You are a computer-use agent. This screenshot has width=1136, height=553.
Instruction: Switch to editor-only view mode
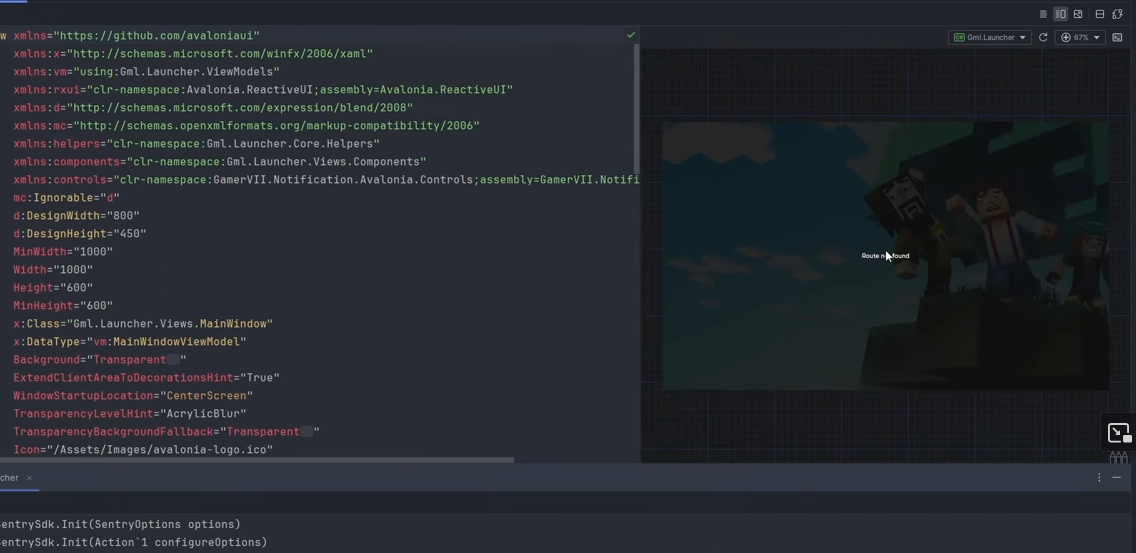[x=1043, y=14]
